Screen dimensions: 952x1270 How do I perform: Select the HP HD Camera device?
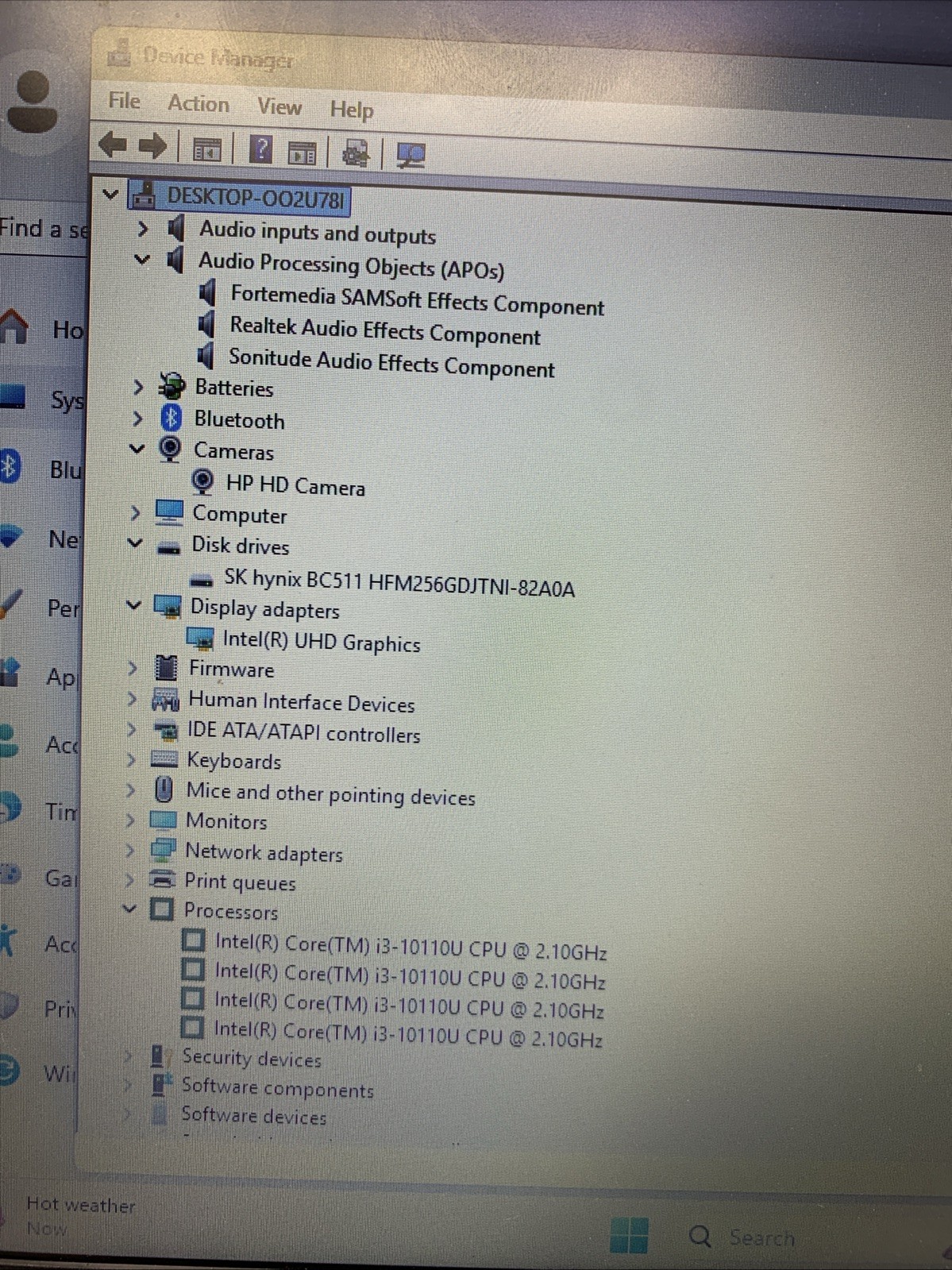(295, 485)
